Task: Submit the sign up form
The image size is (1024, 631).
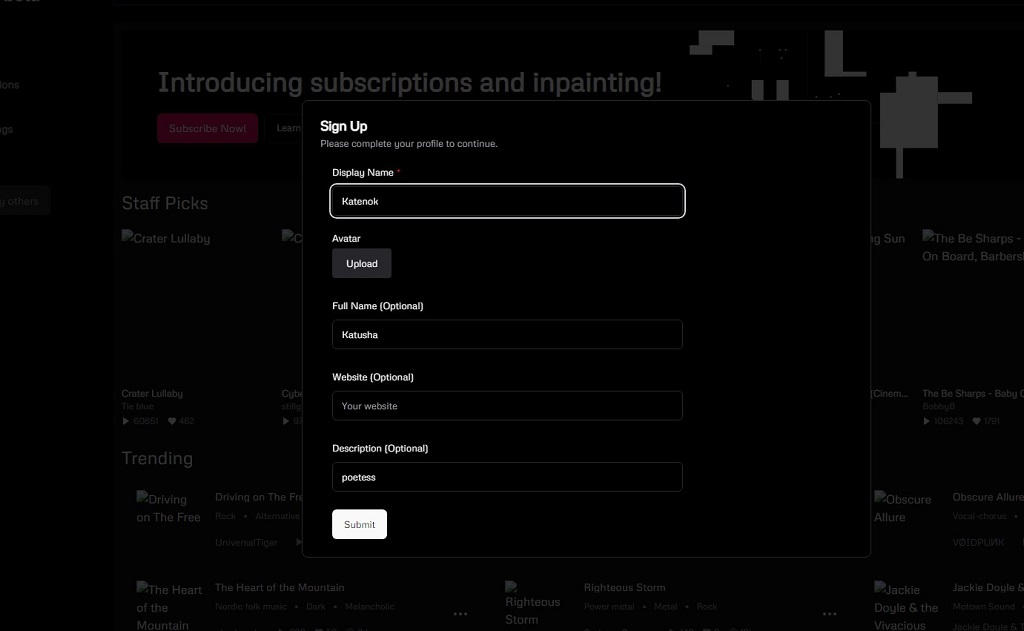Action: coord(359,524)
